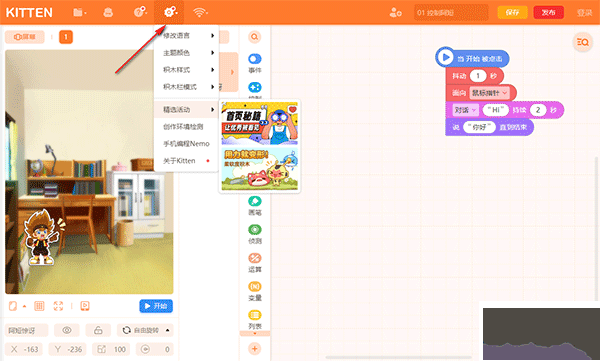Click the sprite name field

pos(26,330)
